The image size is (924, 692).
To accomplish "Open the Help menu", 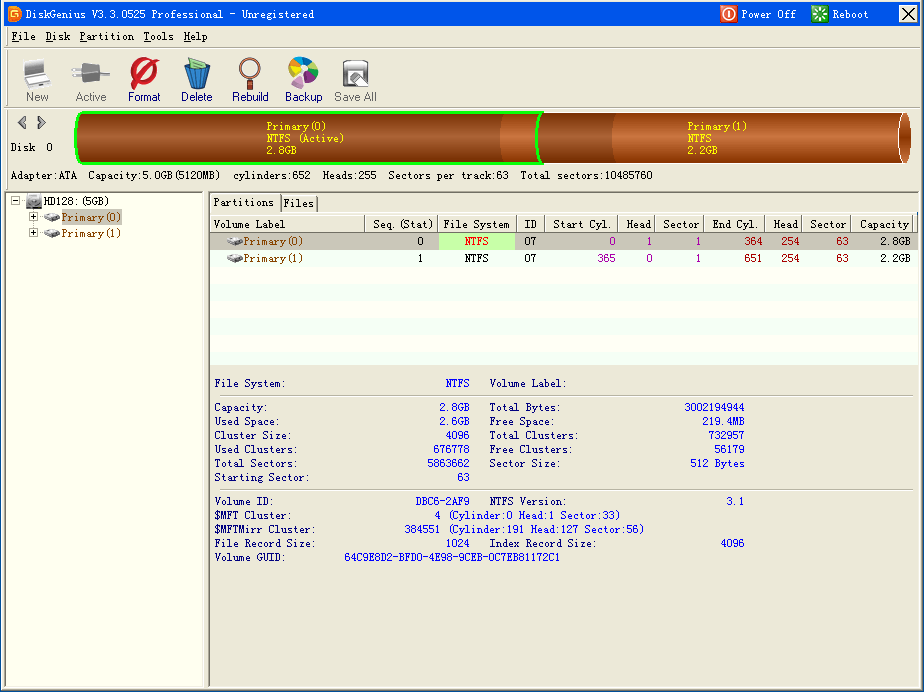I will (x=195, y=37).
